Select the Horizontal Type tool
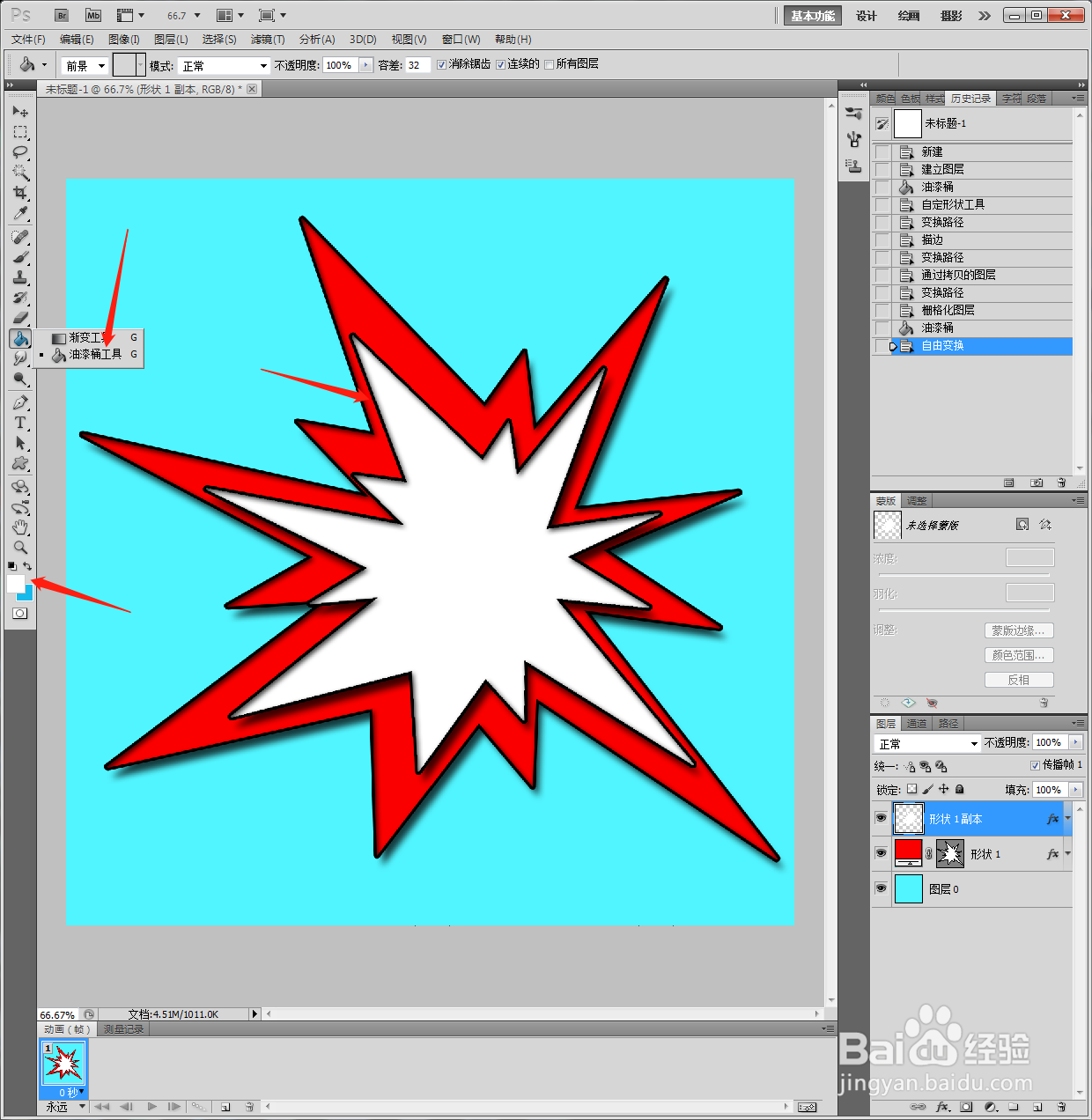Screen dimensions: 1092x1120 (20, 423)
